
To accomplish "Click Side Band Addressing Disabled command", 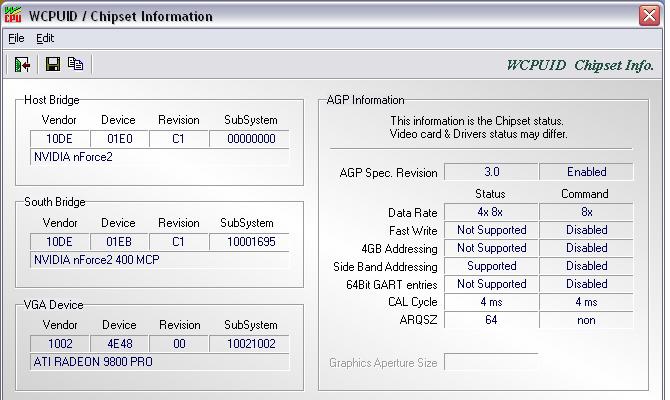I will (586, 266).
